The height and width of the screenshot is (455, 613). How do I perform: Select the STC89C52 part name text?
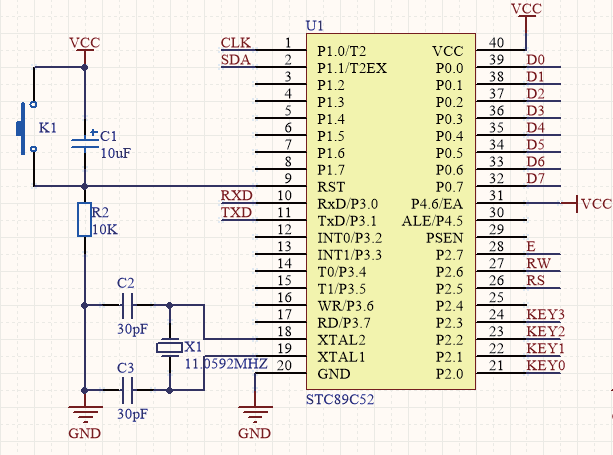click(x=340, y=399)
